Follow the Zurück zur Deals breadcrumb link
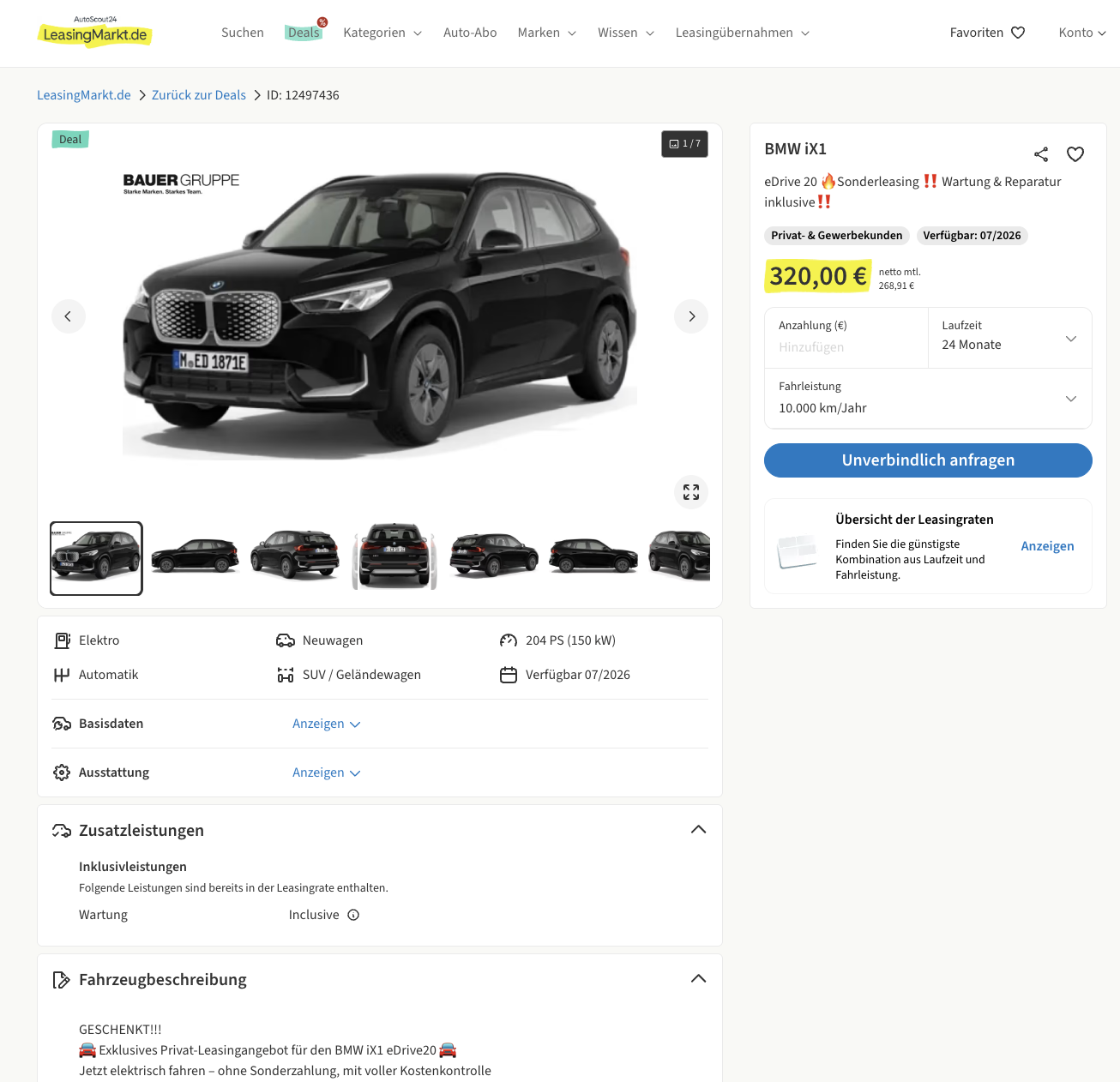 coord(199,95)
